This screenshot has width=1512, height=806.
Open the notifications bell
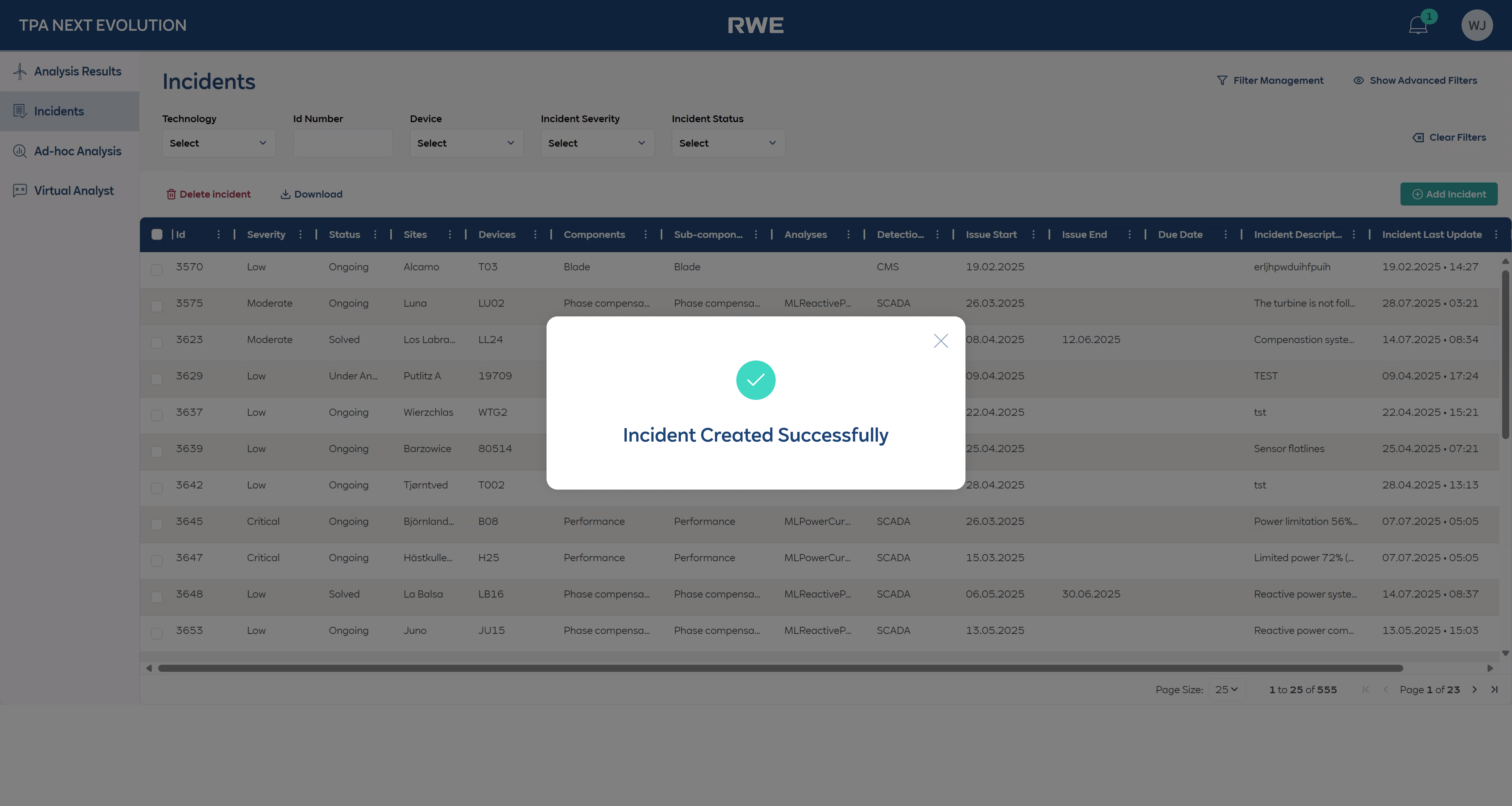(x=1418, y=25)
